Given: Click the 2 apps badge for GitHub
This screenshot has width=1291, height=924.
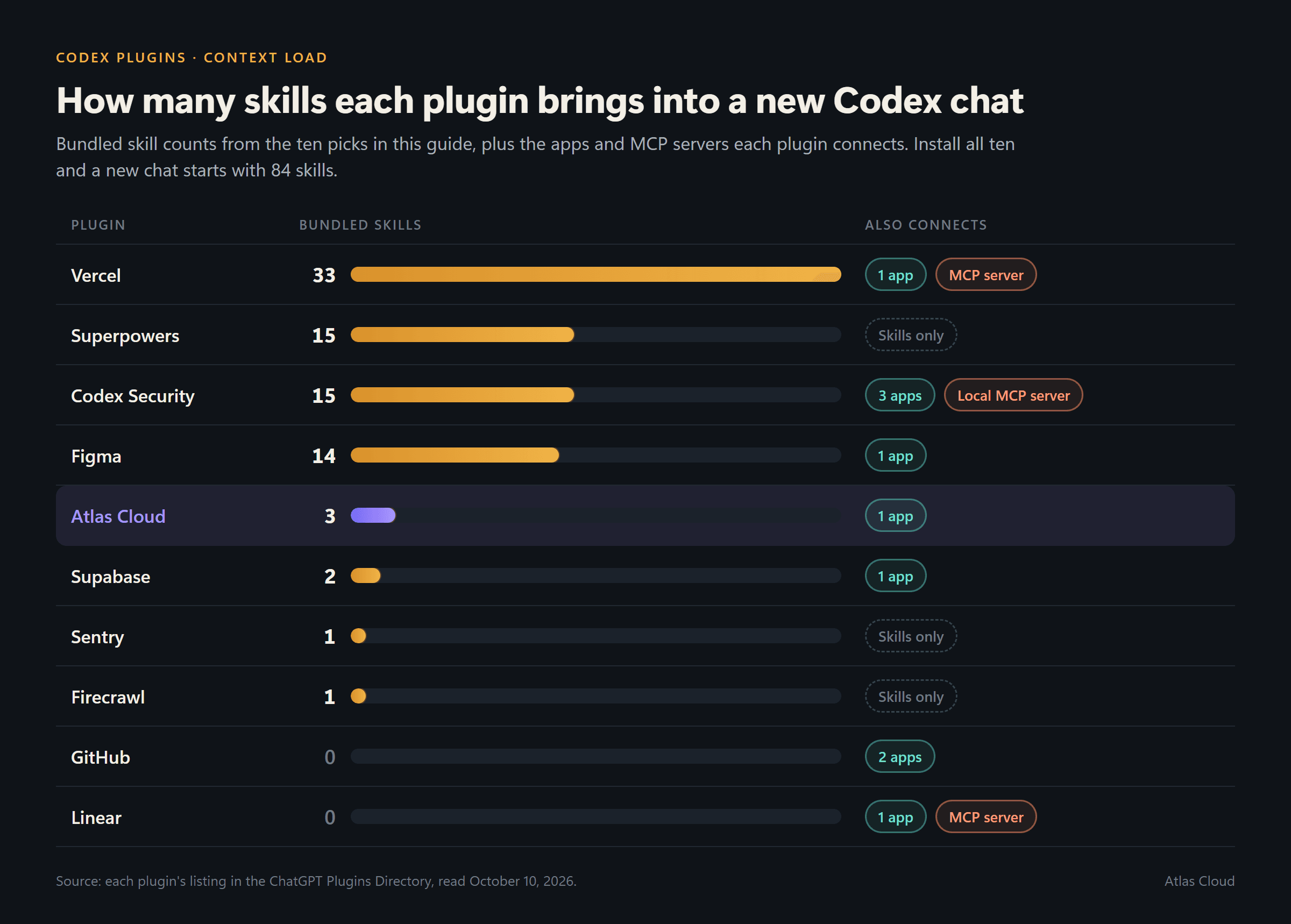Looking at the screenshot, I should click(x=900, y=757).
